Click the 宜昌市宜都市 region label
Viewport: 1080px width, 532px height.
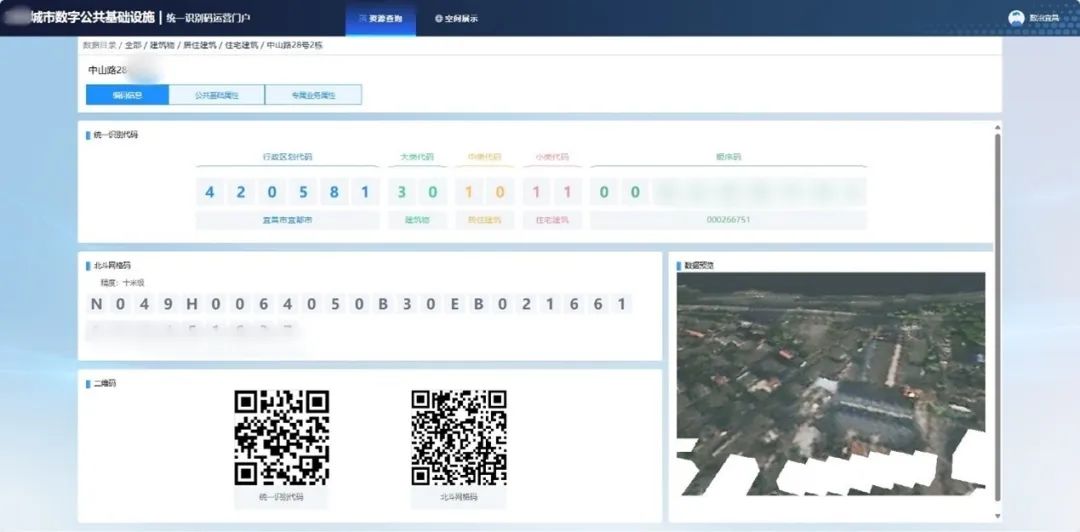click(287, 221)
